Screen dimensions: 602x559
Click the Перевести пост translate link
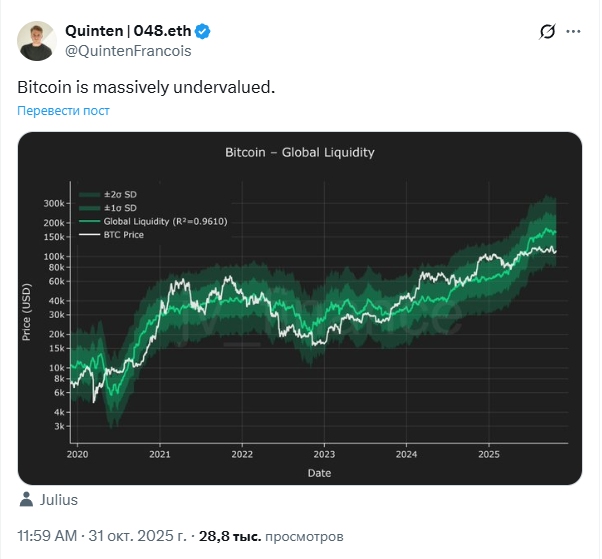pos(63,110)
